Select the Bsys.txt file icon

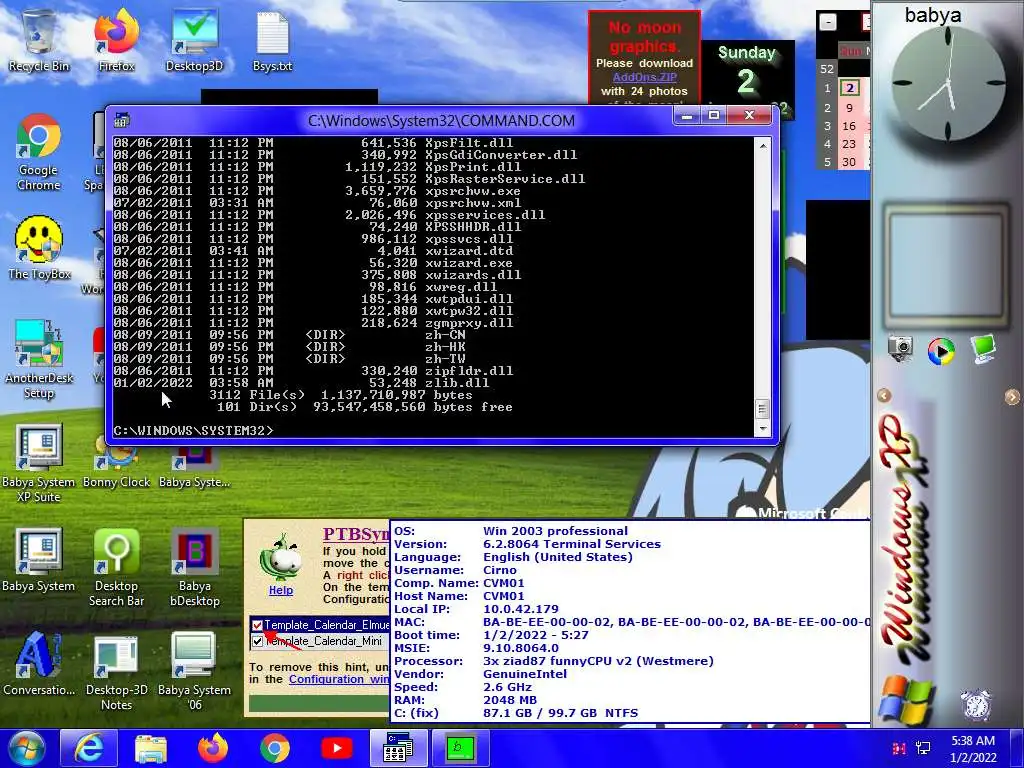click(x=272, y=40)
